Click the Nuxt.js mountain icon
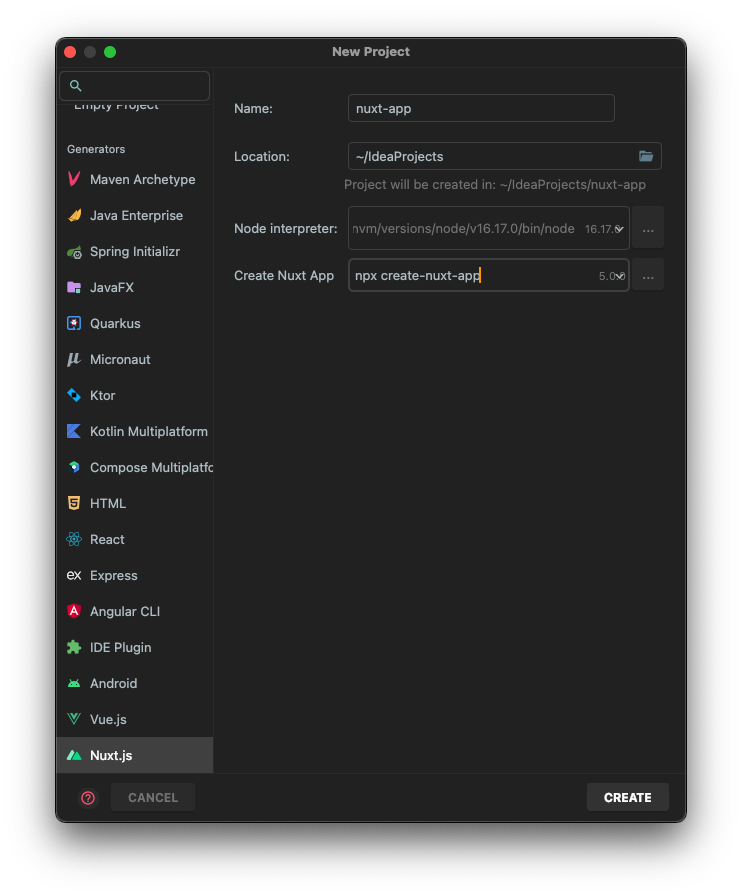Screen dimensions: 742x896 [x=74, y=755]
